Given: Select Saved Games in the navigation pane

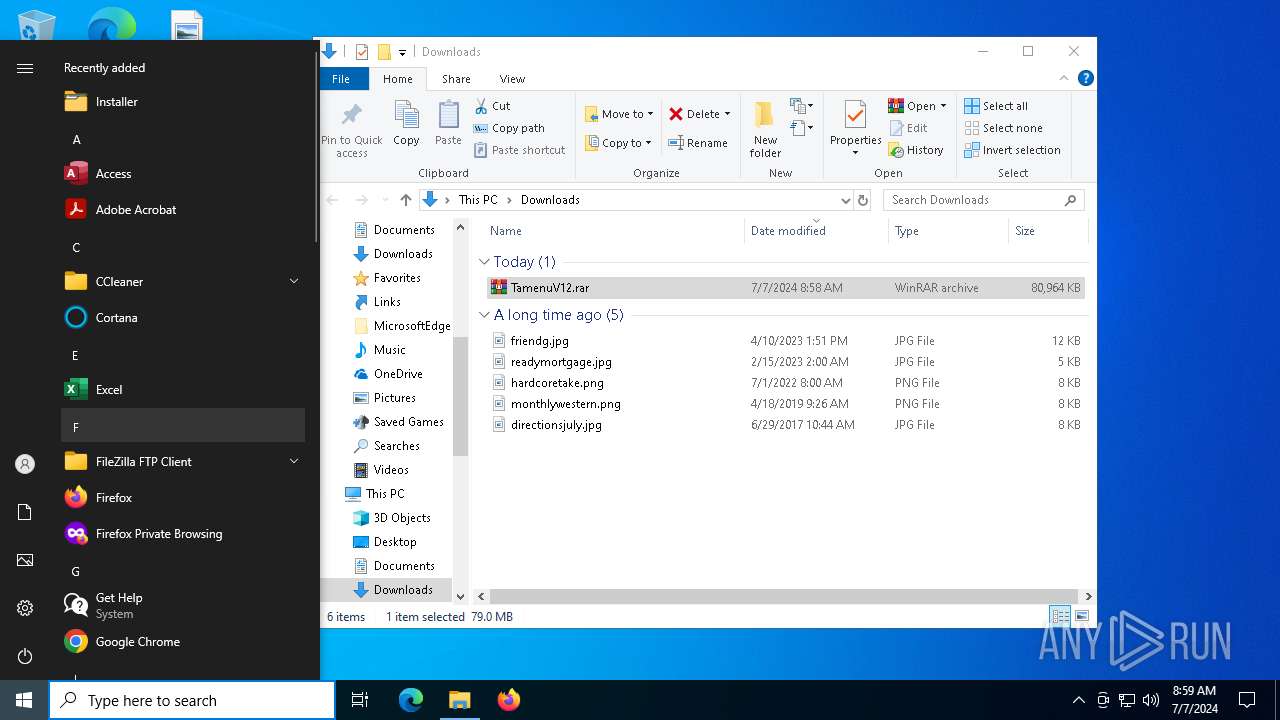Looking at the screenshot, I should click(x=408, y=422).
